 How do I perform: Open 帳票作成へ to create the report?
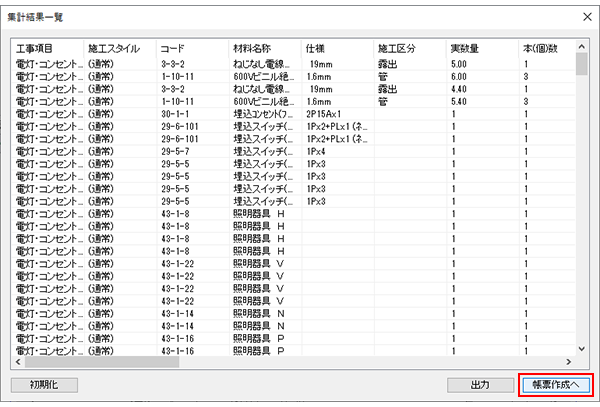(x=557, y=384)
